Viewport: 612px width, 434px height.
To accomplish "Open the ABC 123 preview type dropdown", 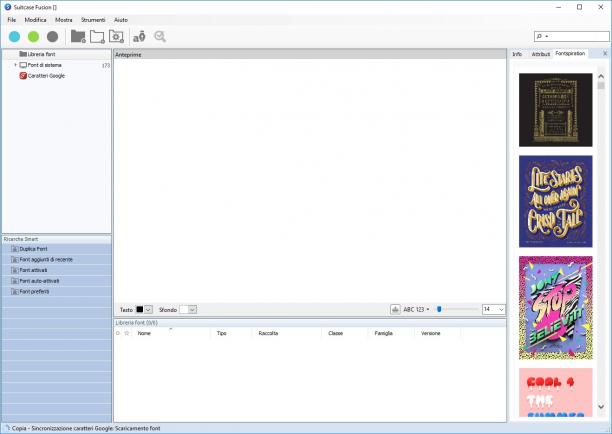I will coord(416,309).
